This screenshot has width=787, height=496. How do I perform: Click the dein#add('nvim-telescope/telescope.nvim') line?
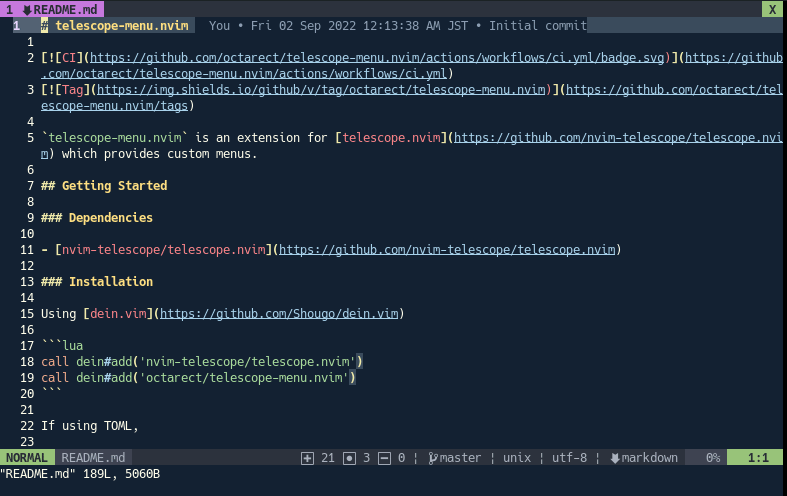pyautogui.click(x=202, y=361)
